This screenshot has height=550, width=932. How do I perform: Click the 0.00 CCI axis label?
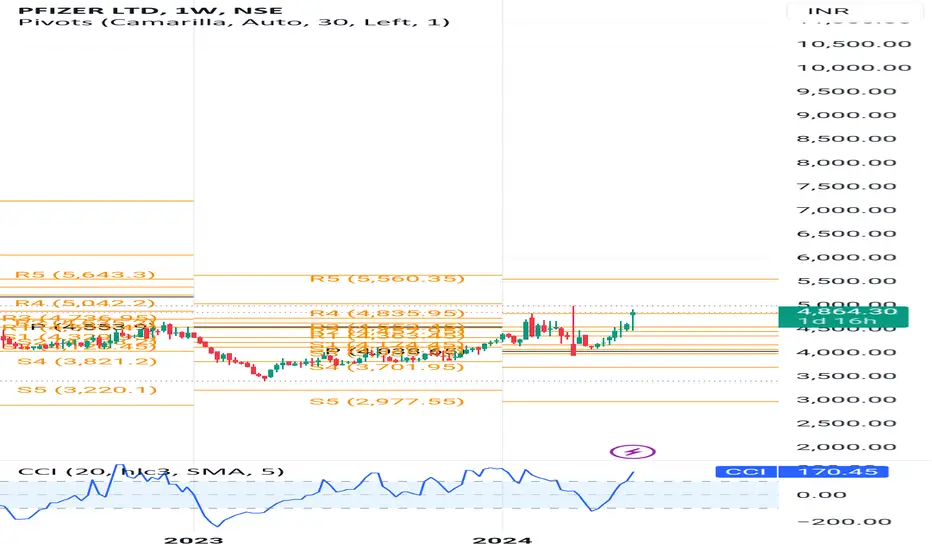[x=821, y=495]
